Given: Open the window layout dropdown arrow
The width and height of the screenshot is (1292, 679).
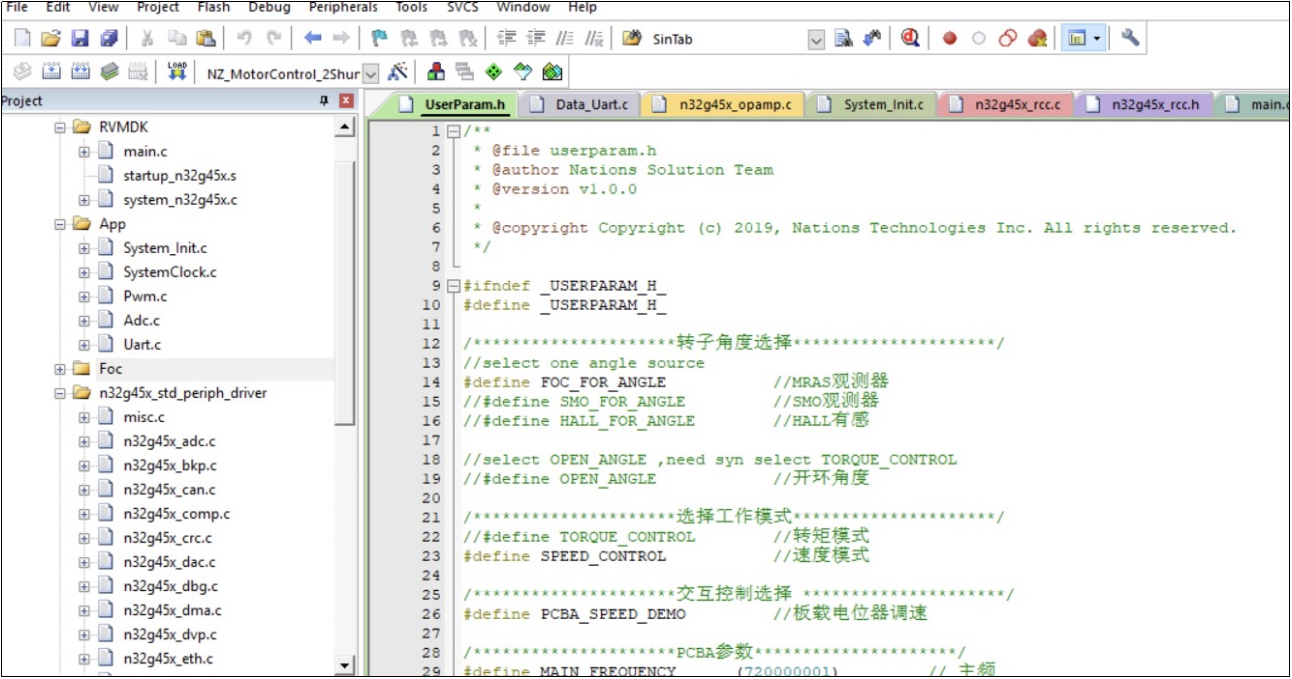Looking at the screenshot, I should click(1098, 39).
